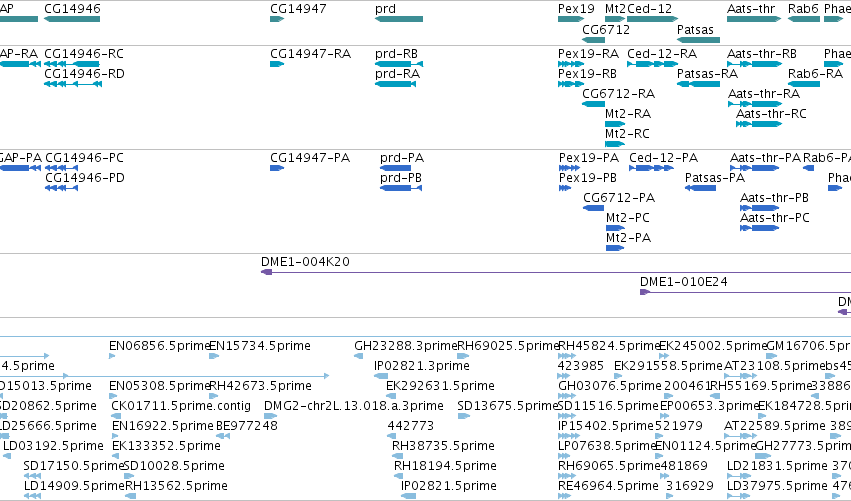Click the RH42673.5prime label
The height and width of the screenshot is (501, 851).
tap(261, 386)
